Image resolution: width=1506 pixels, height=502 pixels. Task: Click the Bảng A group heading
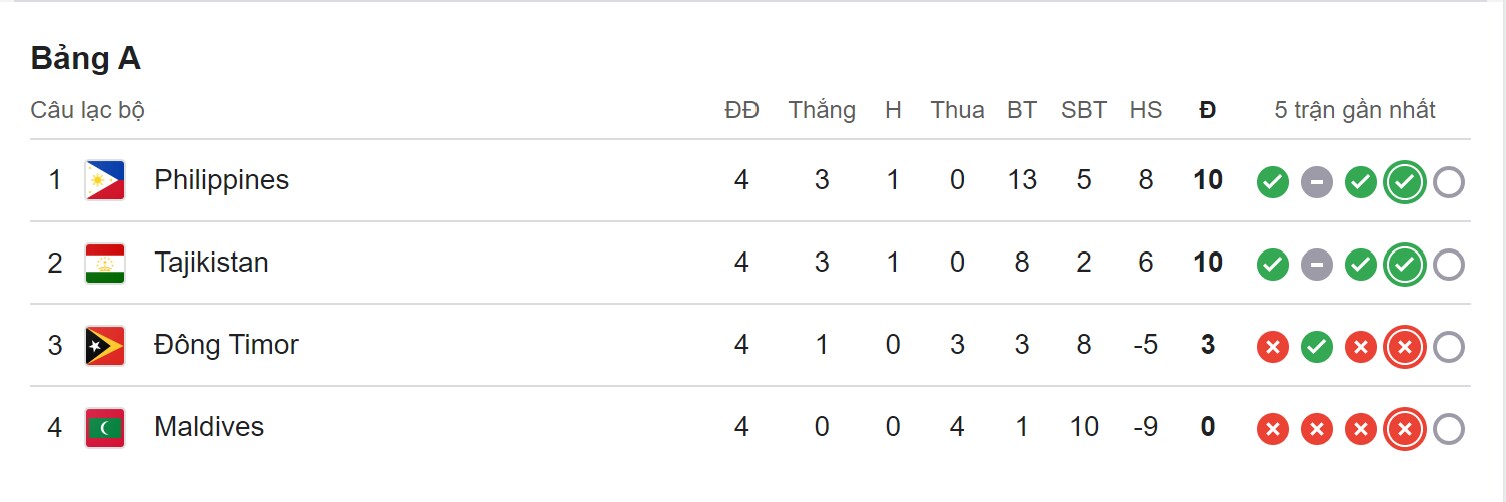pos(85,59)
